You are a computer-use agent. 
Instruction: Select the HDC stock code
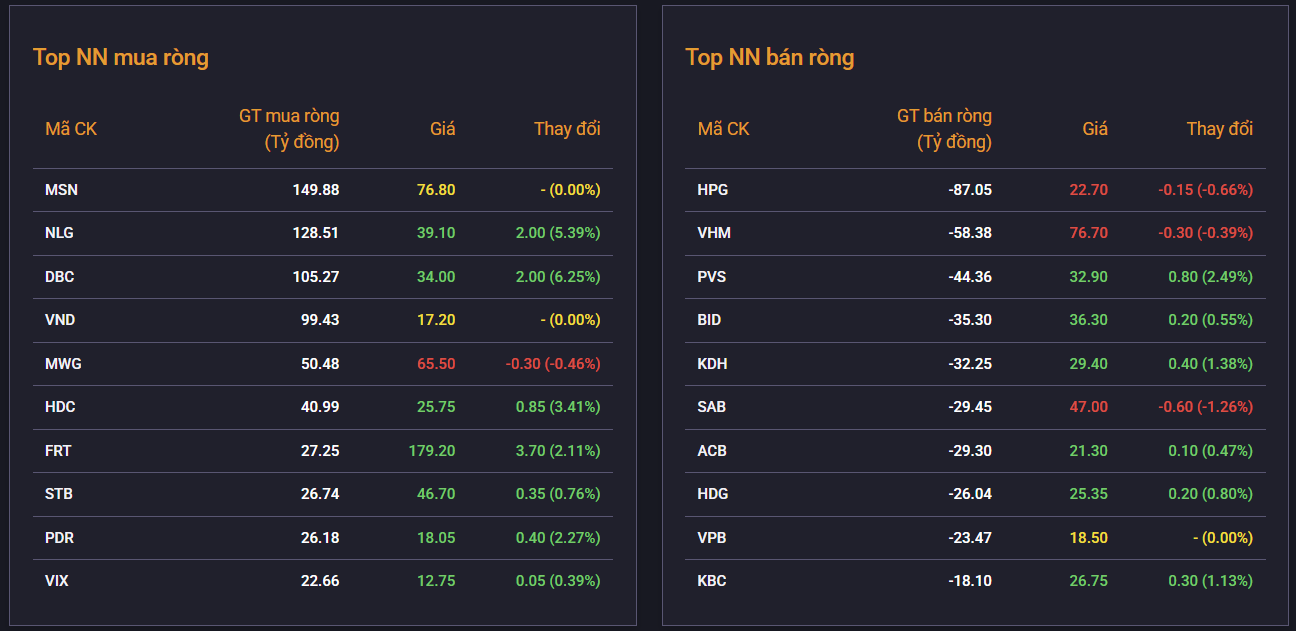[x=60, y=407]
